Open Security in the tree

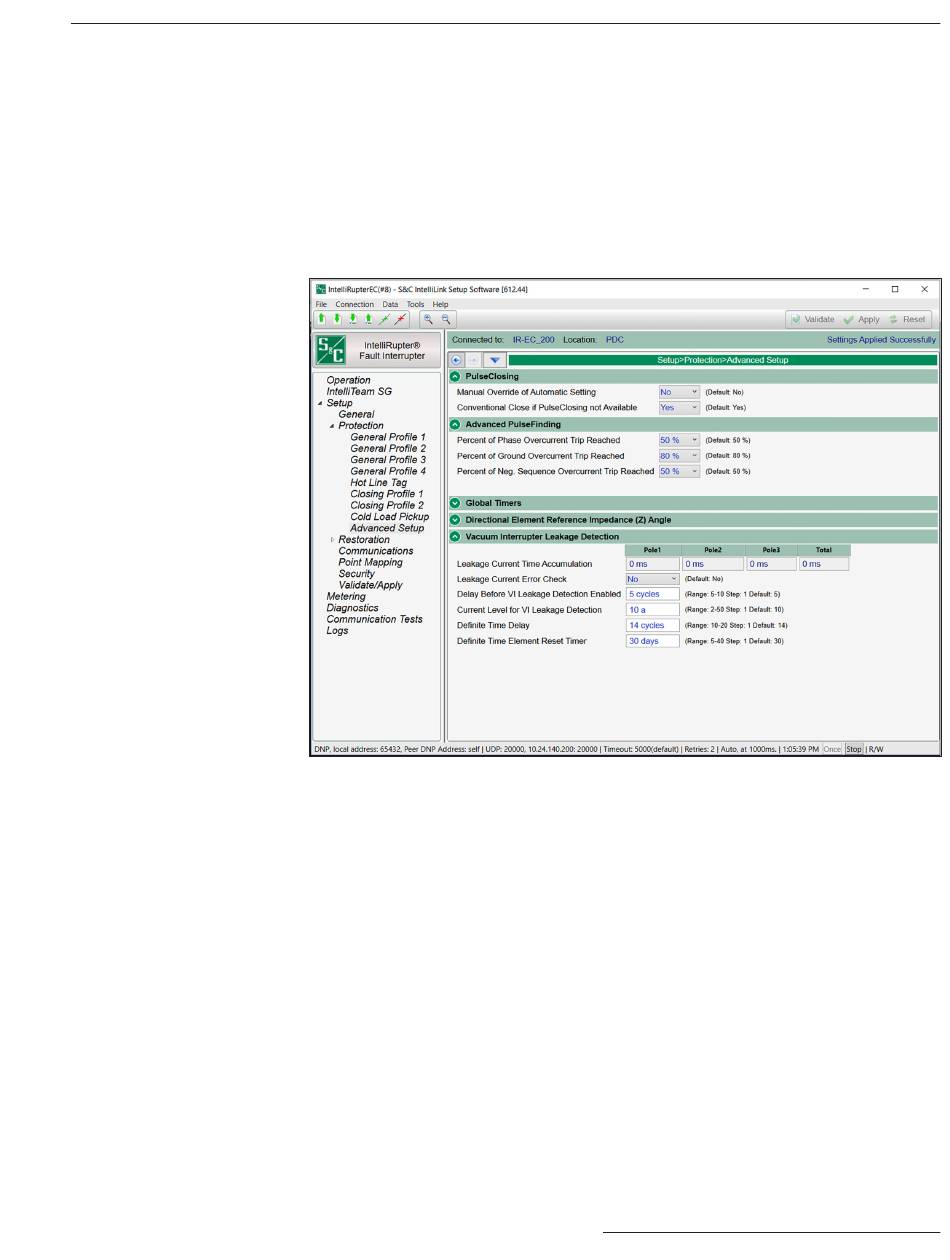tap(356, 574)
